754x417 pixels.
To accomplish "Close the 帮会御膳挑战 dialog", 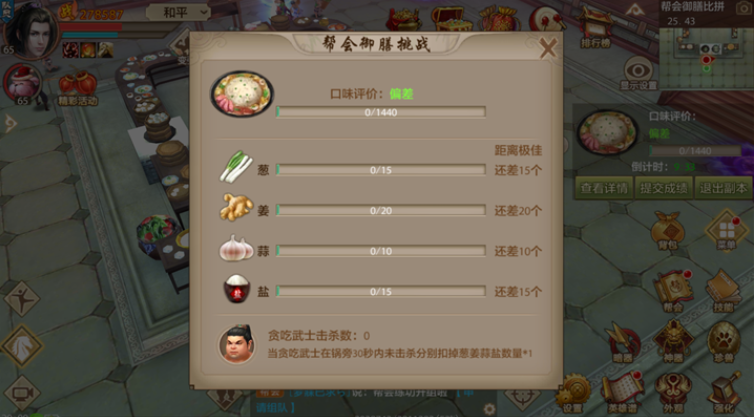I will point(548,48).
